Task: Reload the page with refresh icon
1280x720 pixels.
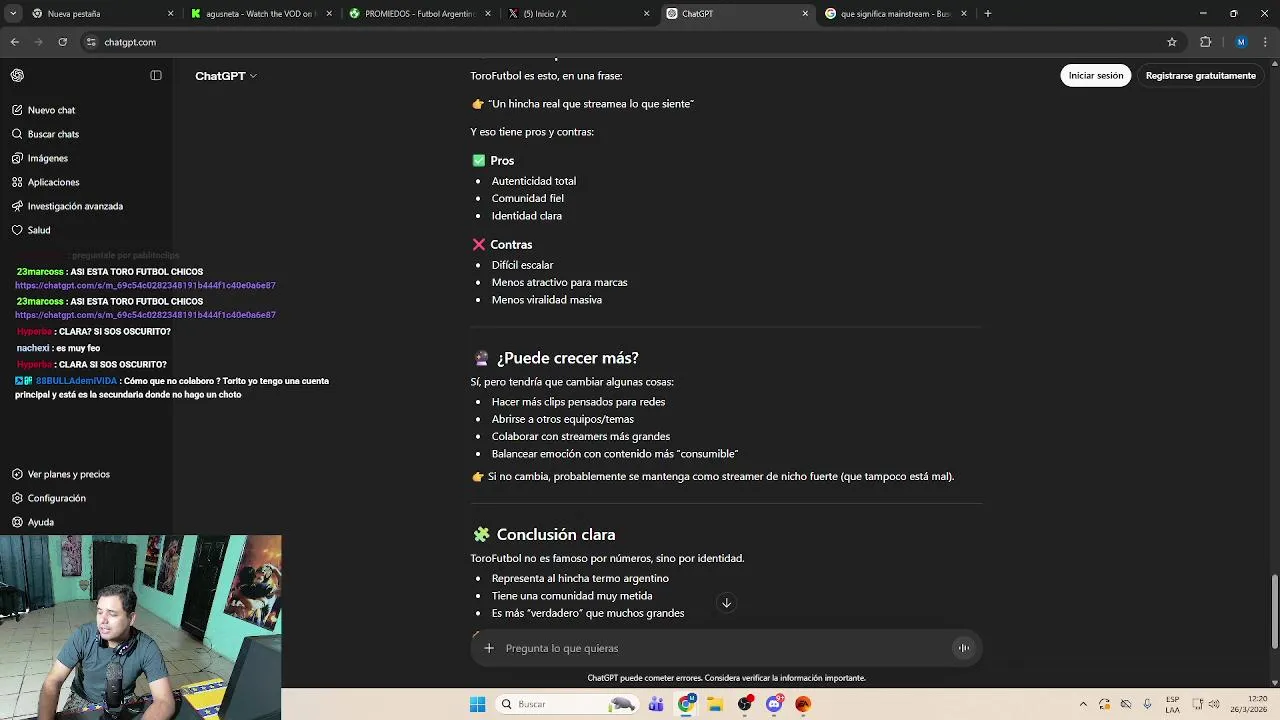Action: [62, 42]
